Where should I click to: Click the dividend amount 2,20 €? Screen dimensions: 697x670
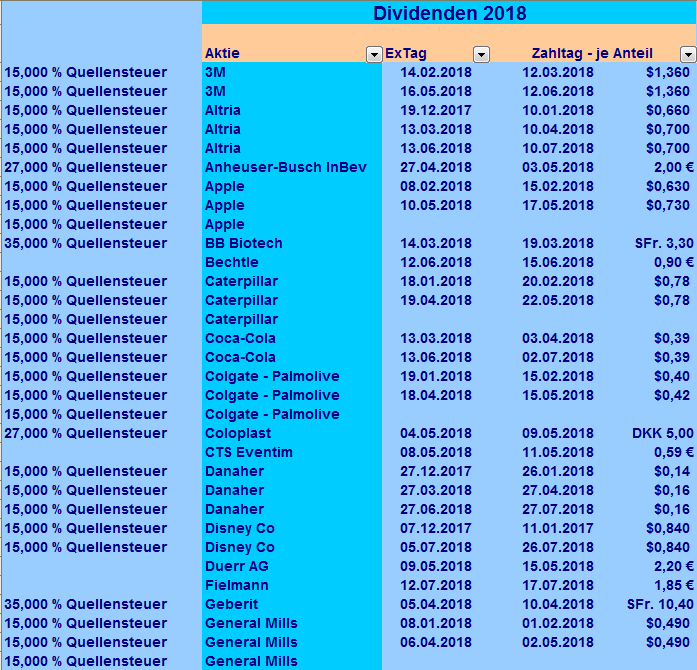click(673, 566)
